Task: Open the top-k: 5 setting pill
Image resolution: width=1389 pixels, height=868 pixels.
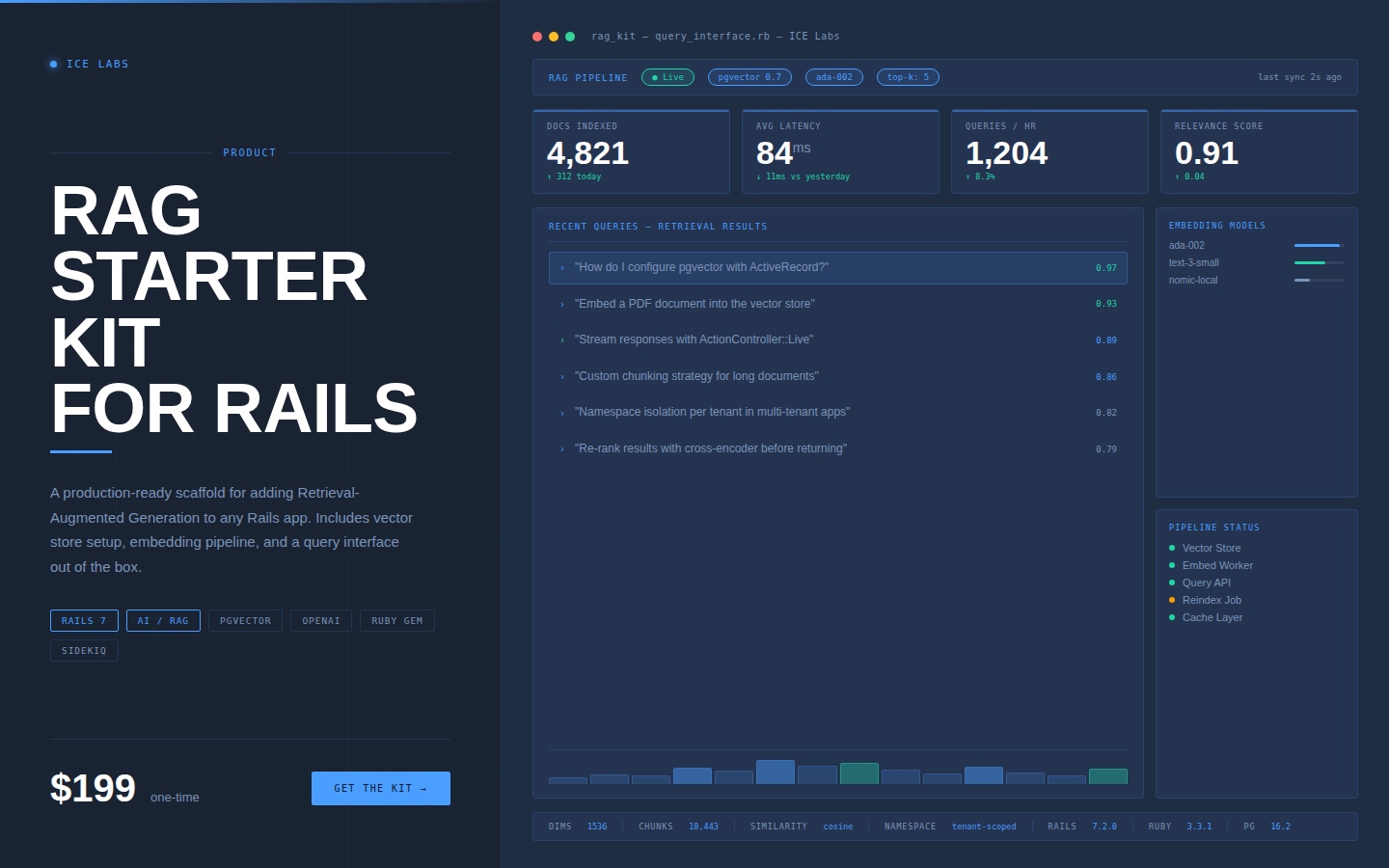Action: (x=908, y=77)
